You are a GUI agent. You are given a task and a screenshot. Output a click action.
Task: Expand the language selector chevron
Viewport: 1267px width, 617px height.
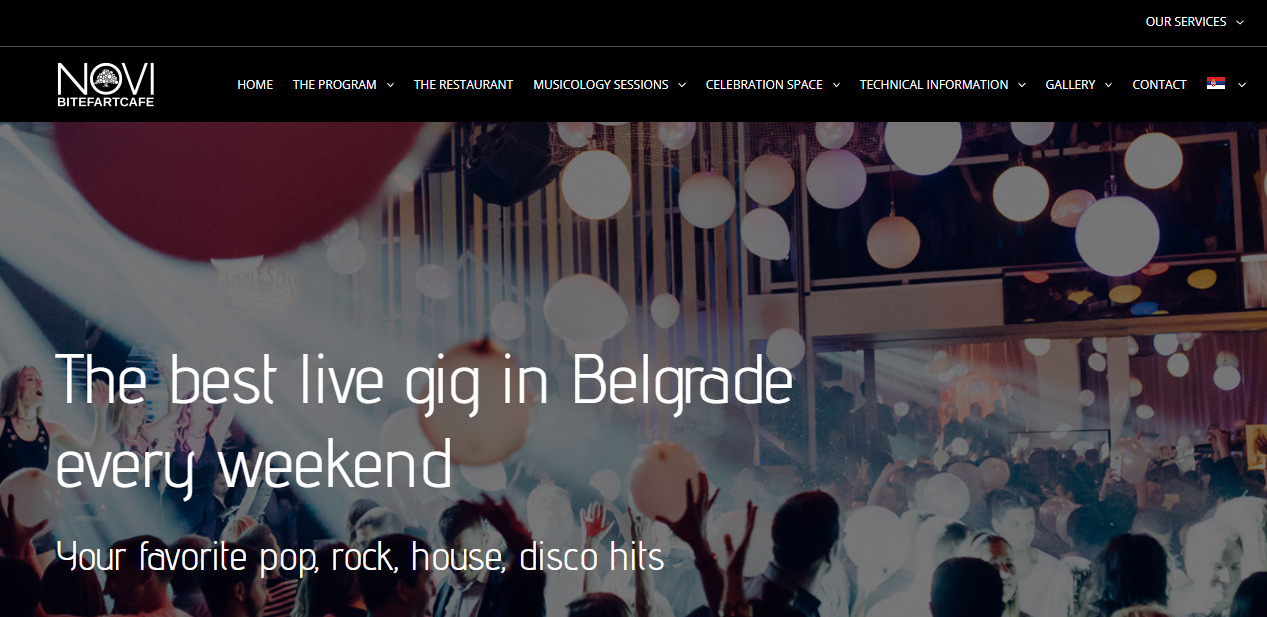coord(1242,85)
